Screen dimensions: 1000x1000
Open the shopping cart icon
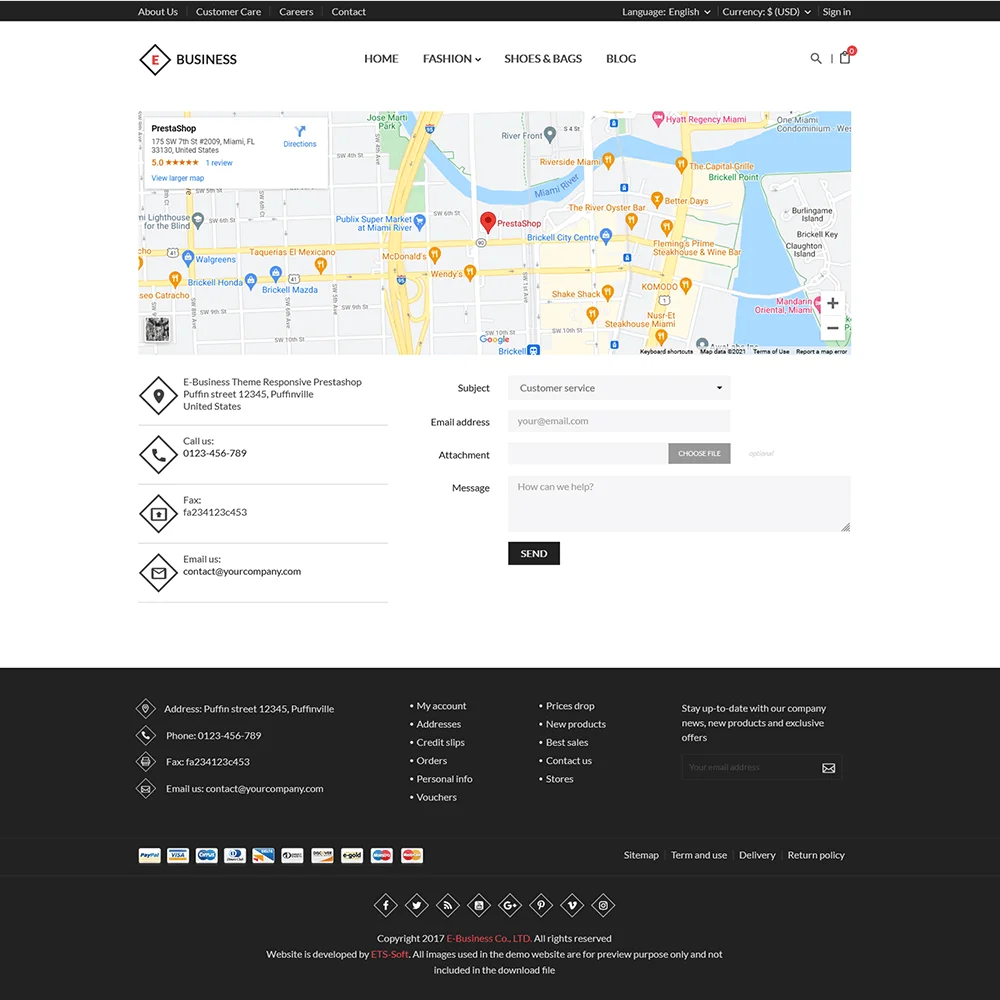(x=845, y=58)
